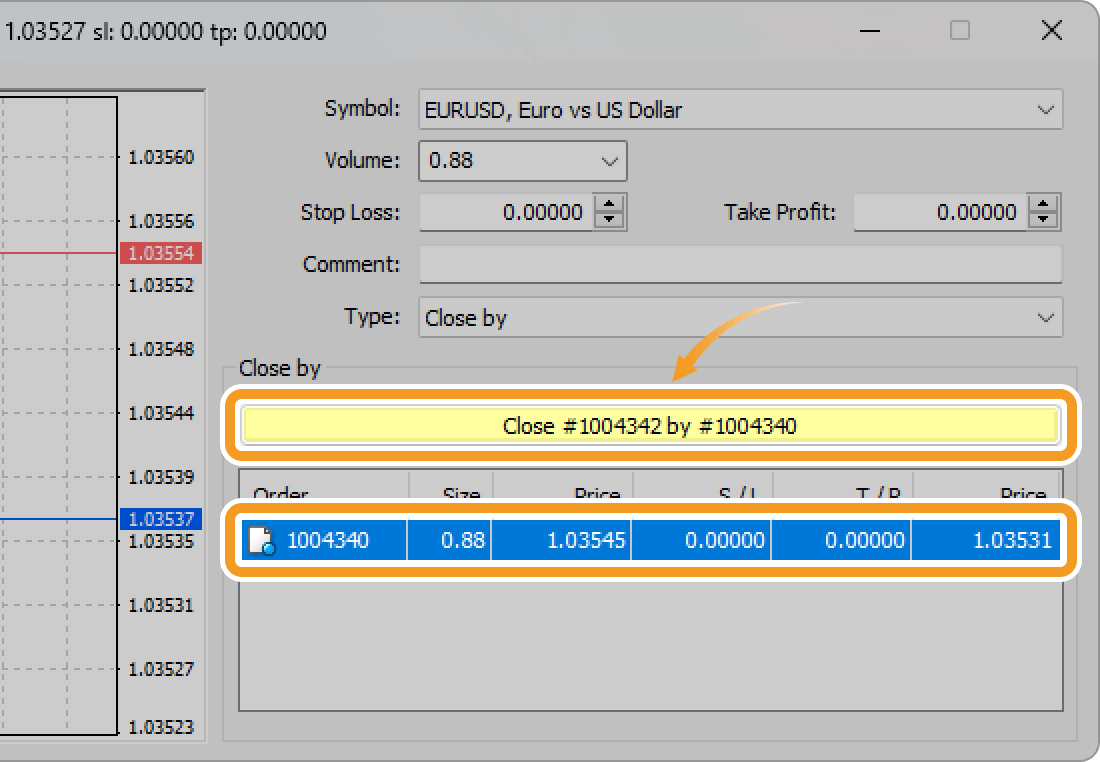Focus the Stop Loss value field
Viewport: 1100px width, 762px height.
(x=506, y=212)
